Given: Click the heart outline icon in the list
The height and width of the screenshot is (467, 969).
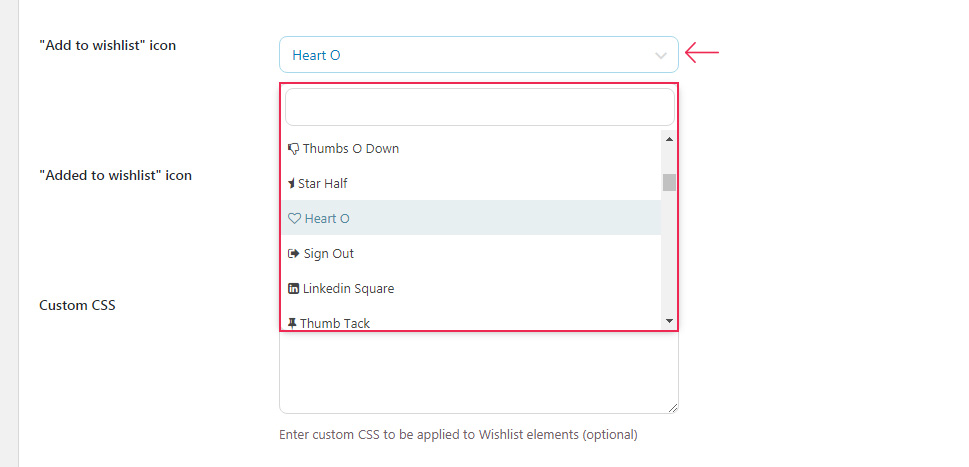Looking at the screenshot, I should pos(294,219).
